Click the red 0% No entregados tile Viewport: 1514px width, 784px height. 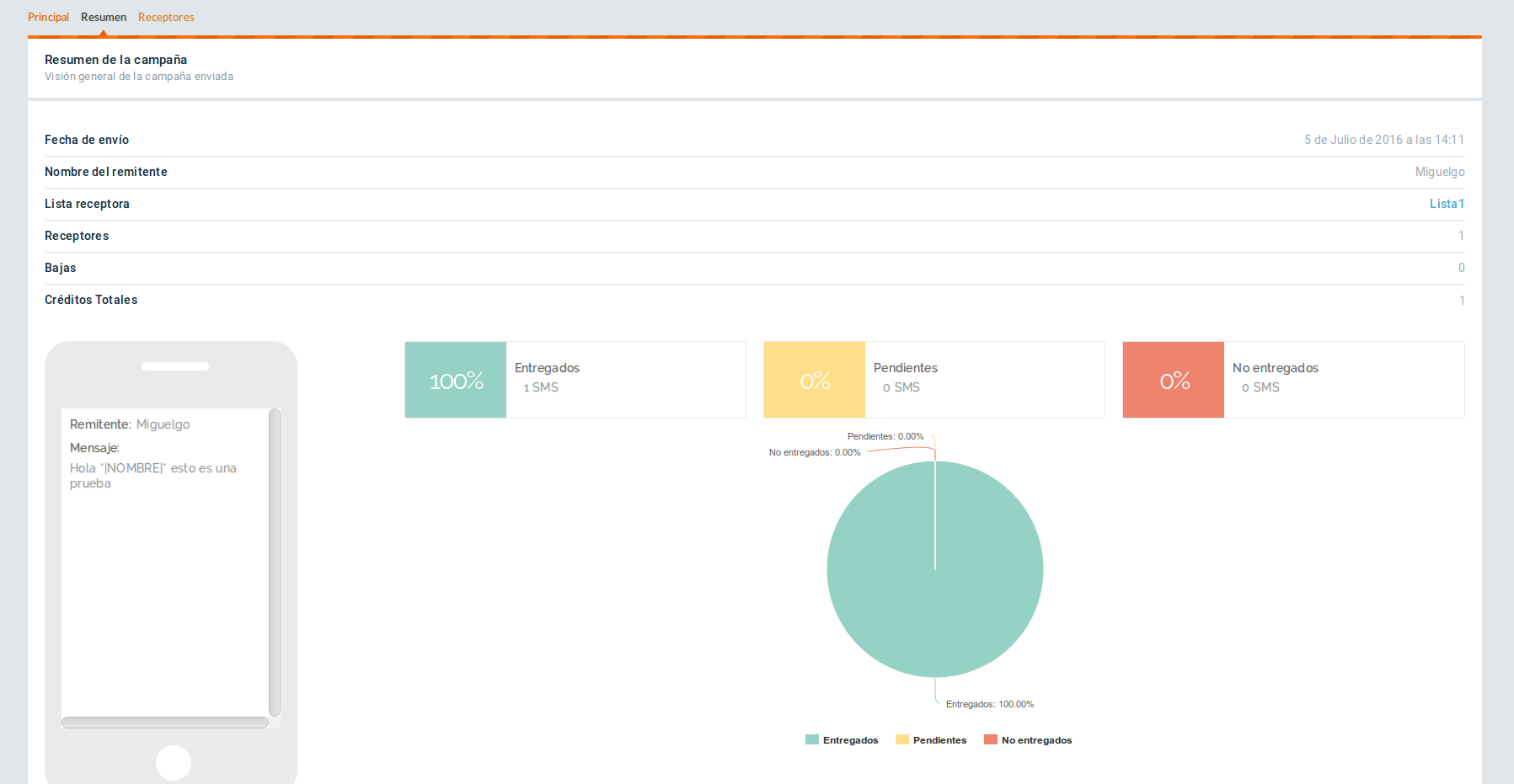(1174, 380)
